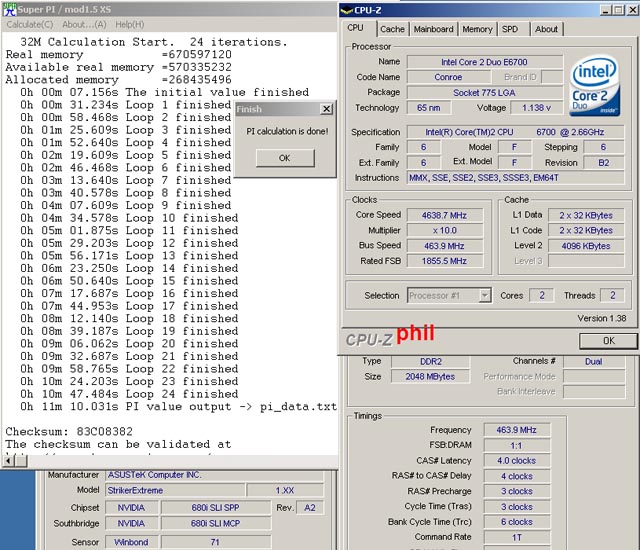Screen dimensions: 640x550
Task: Click the Cores value 2
Action: pos(542,295)
